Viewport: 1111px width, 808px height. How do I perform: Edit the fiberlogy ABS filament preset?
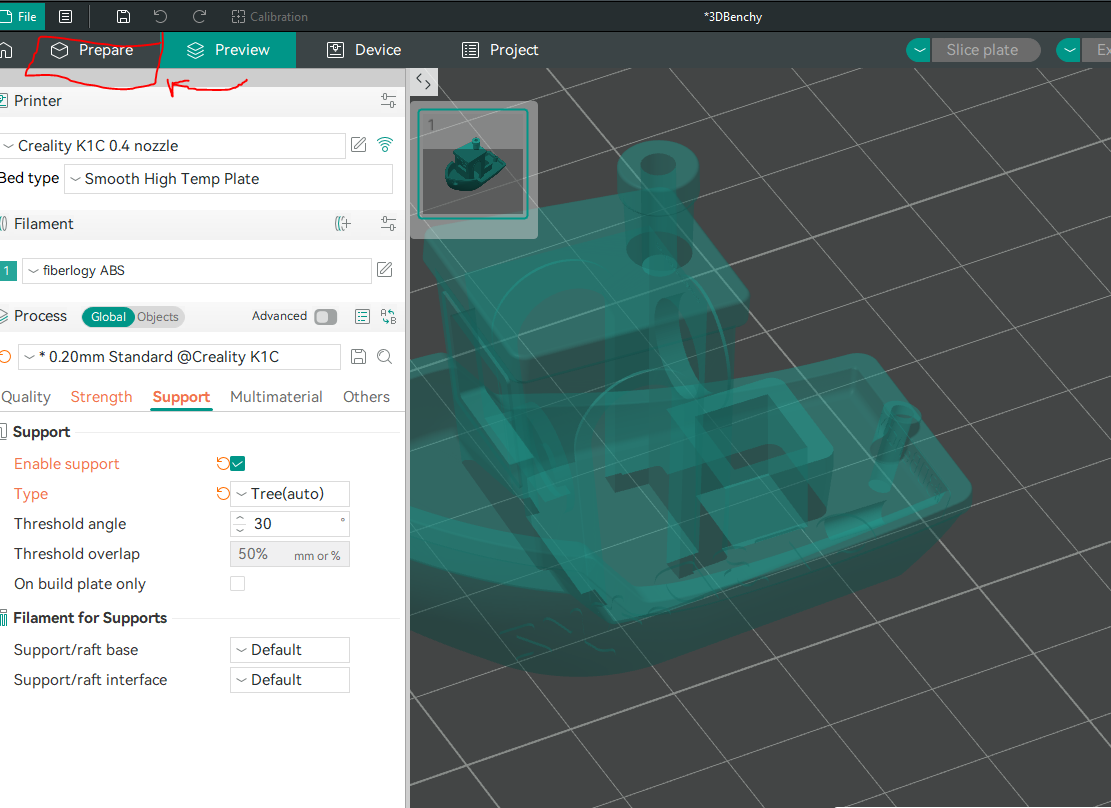[385, 269]
